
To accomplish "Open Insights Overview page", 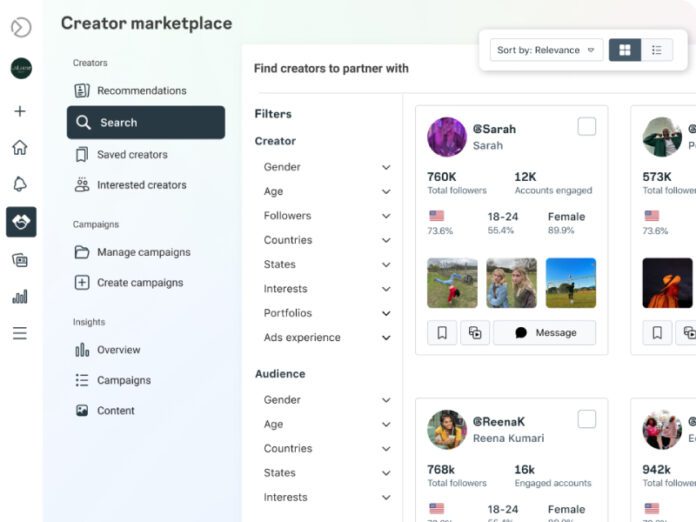I will (118, 350).
